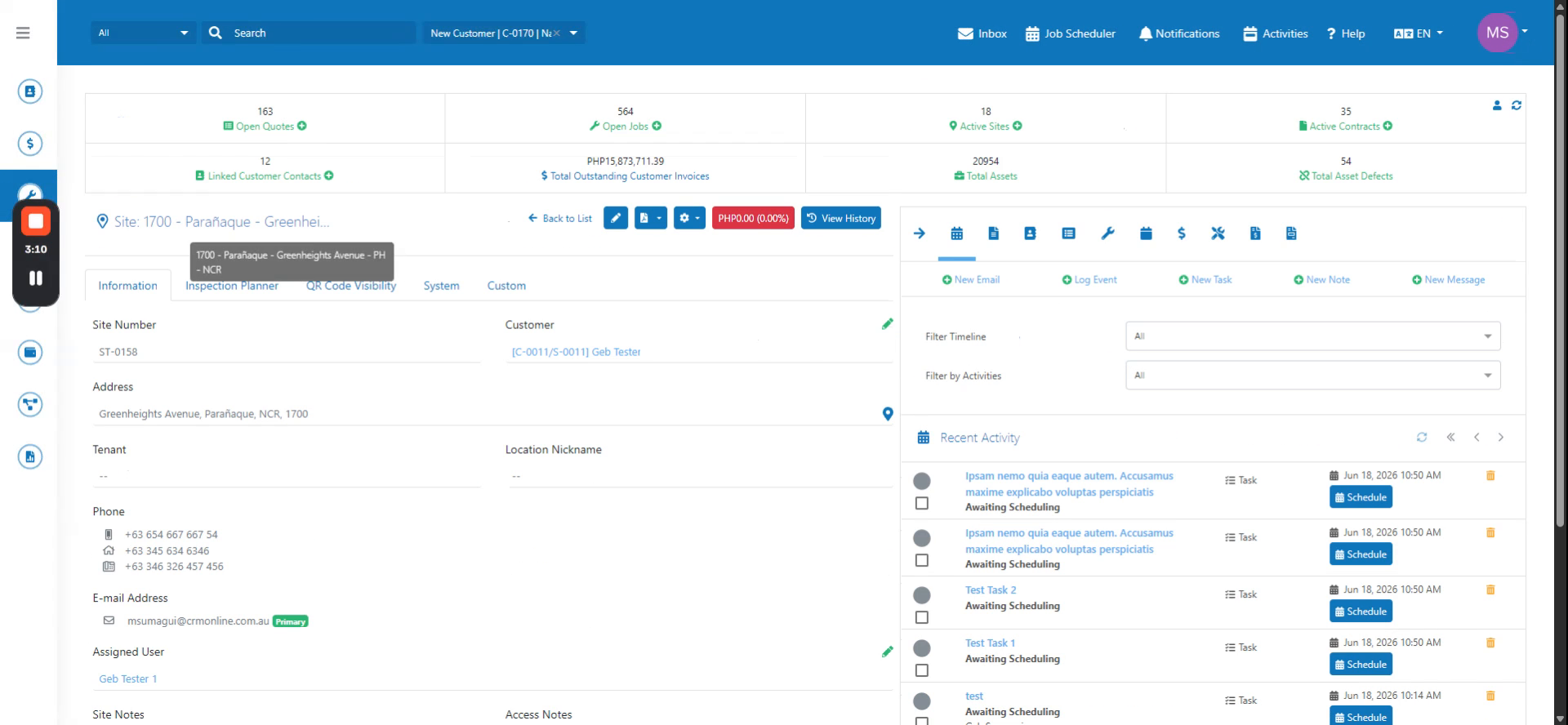Viewport: 1568px width, 725px height.
Task: Select the contact card tab icon
Action: click(x=1030, y=234)
